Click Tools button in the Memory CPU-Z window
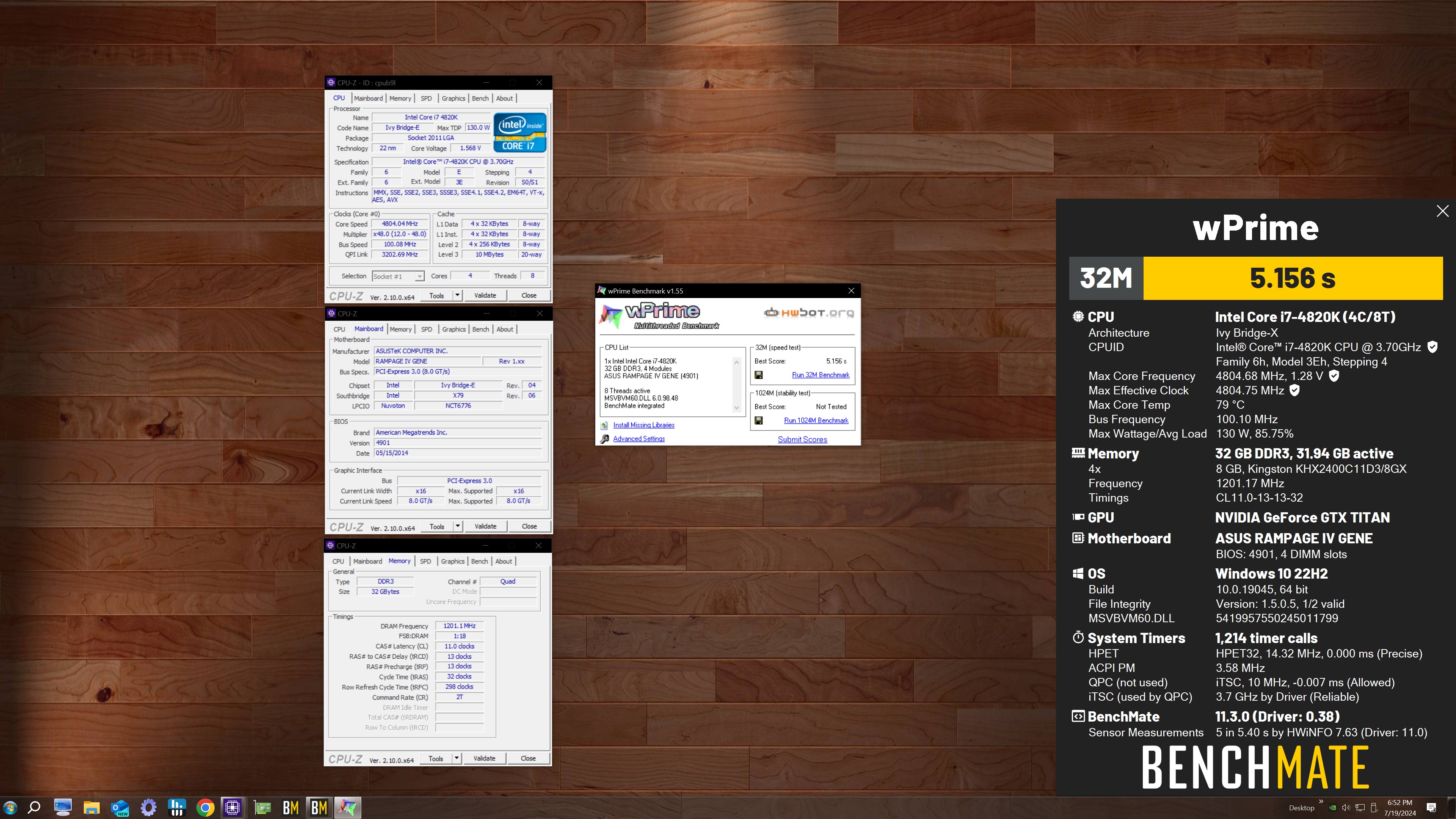This screenshot has height=819, width=1456. pos(436,758)
